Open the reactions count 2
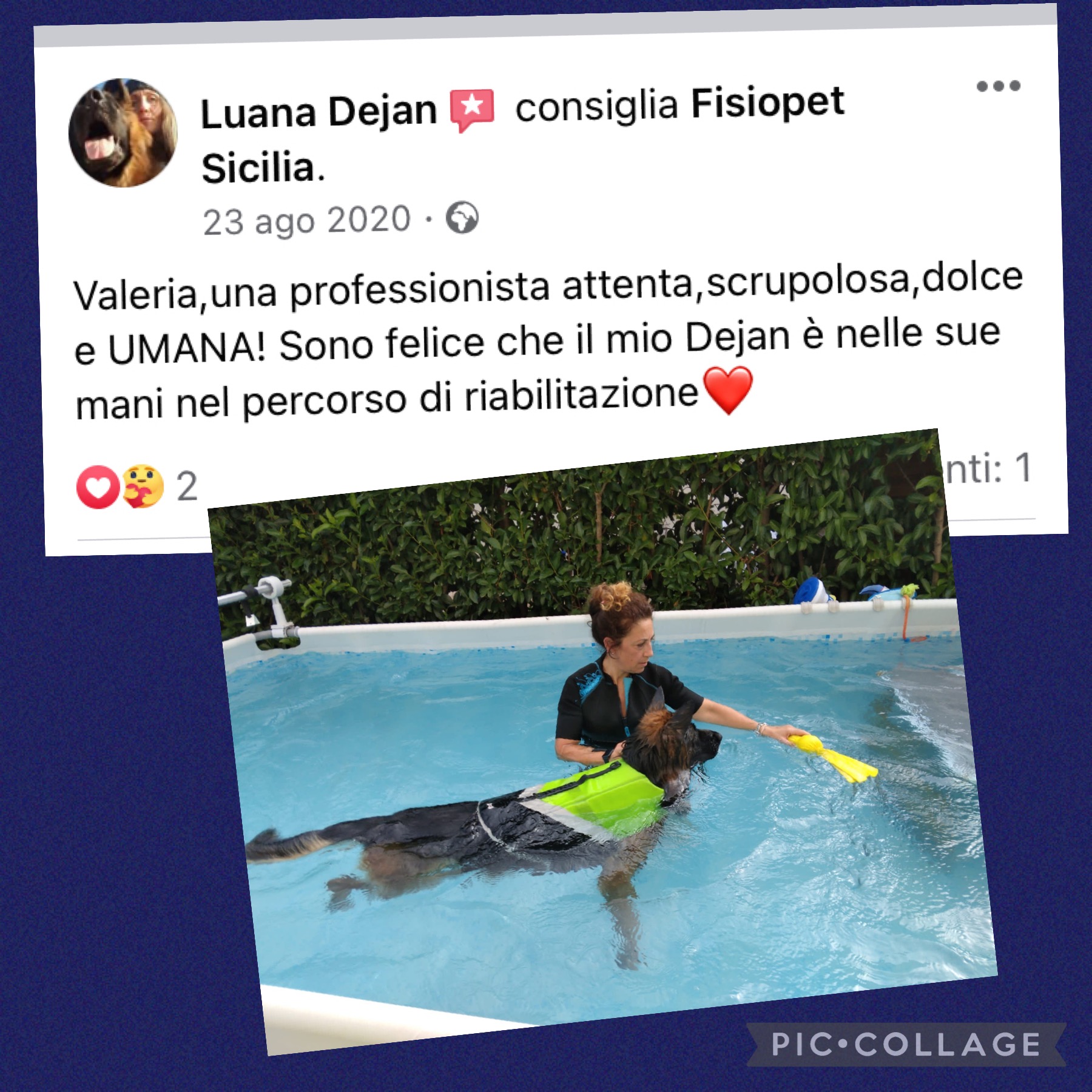1092x1092 pixels. 187,487
